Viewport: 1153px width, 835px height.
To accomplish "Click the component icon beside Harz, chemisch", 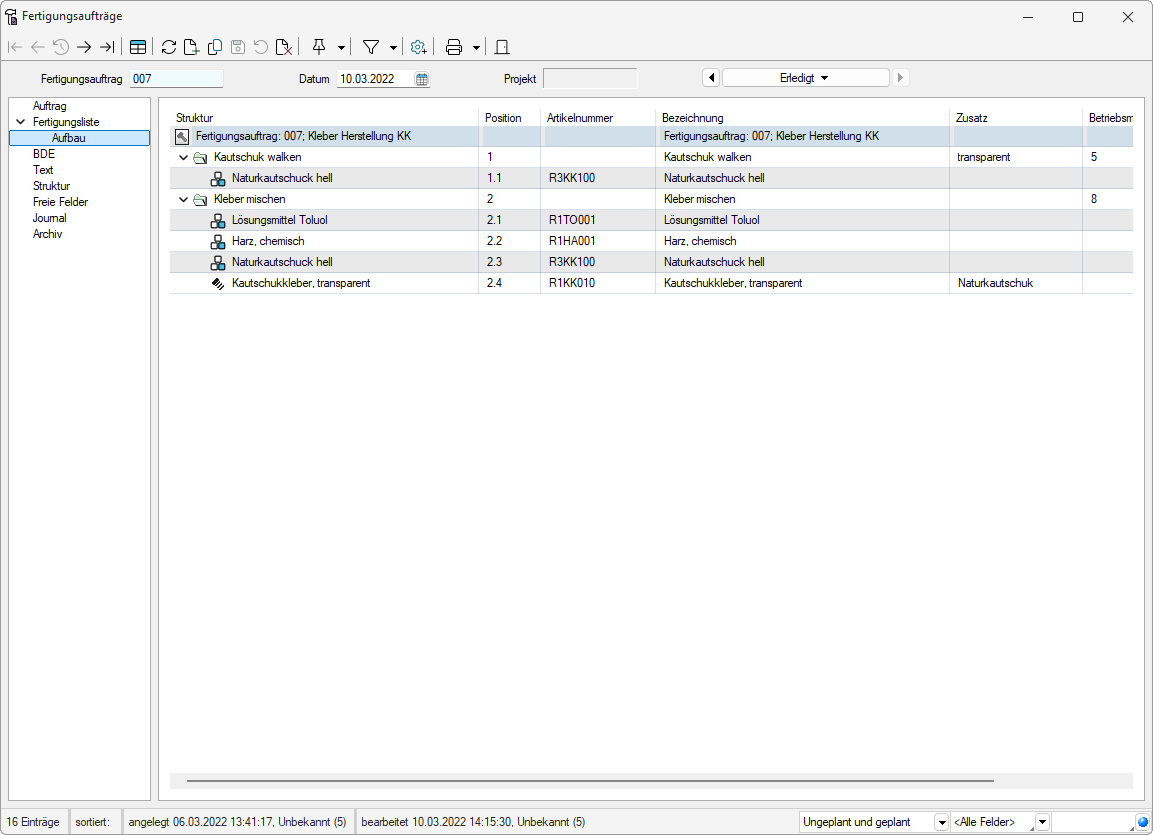I will click(x=218, y=241).
